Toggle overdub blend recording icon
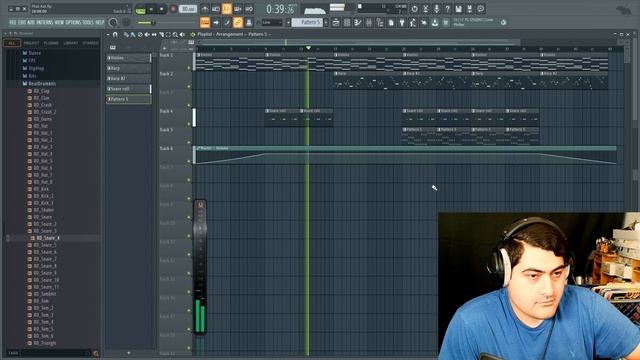 [238, 9]
